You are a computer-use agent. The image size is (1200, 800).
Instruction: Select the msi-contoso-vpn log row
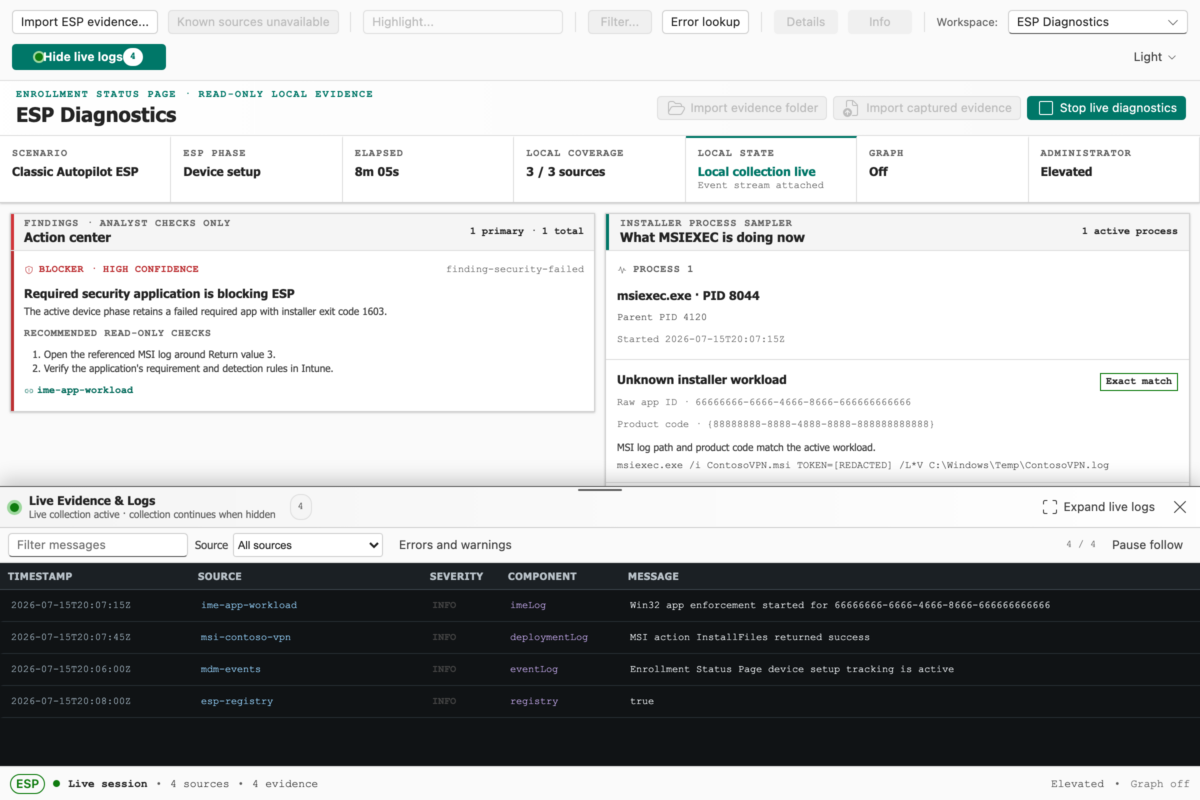[x=600, y=637]
